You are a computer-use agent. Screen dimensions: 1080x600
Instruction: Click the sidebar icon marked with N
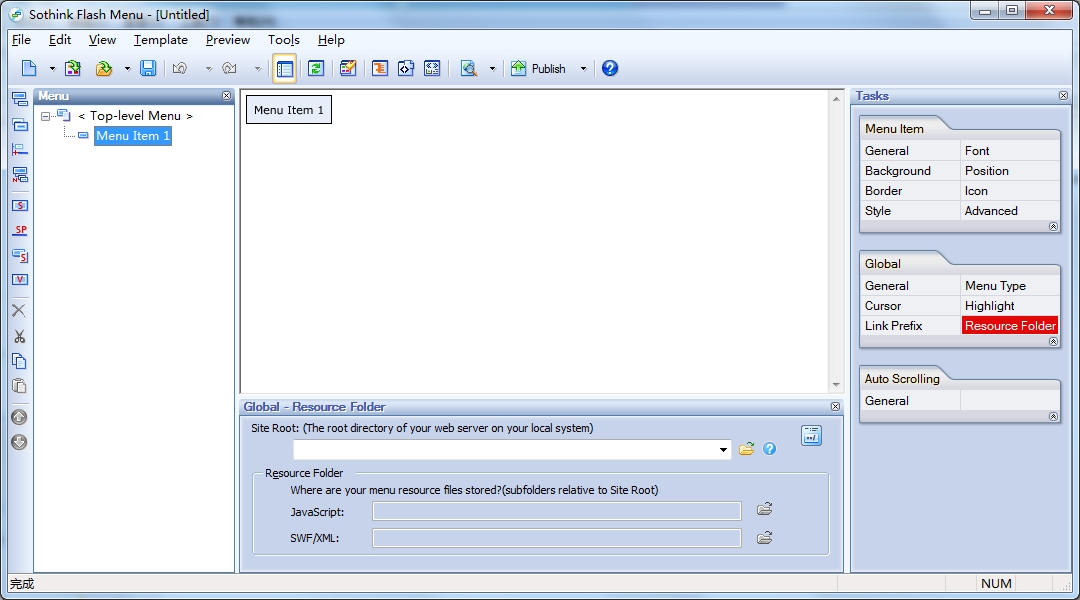20,175
